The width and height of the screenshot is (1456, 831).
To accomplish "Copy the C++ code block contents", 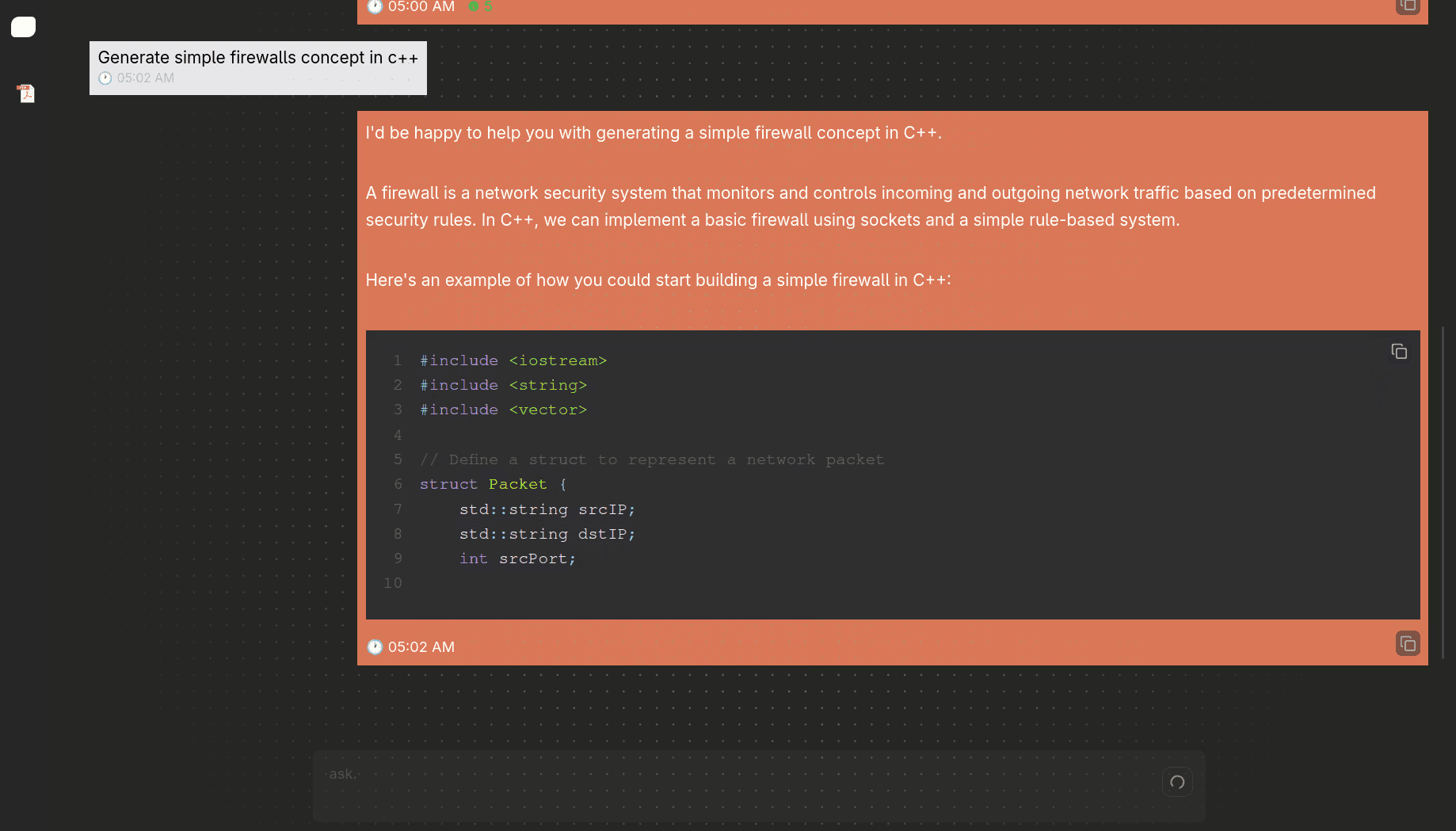I will point(1399,352).
